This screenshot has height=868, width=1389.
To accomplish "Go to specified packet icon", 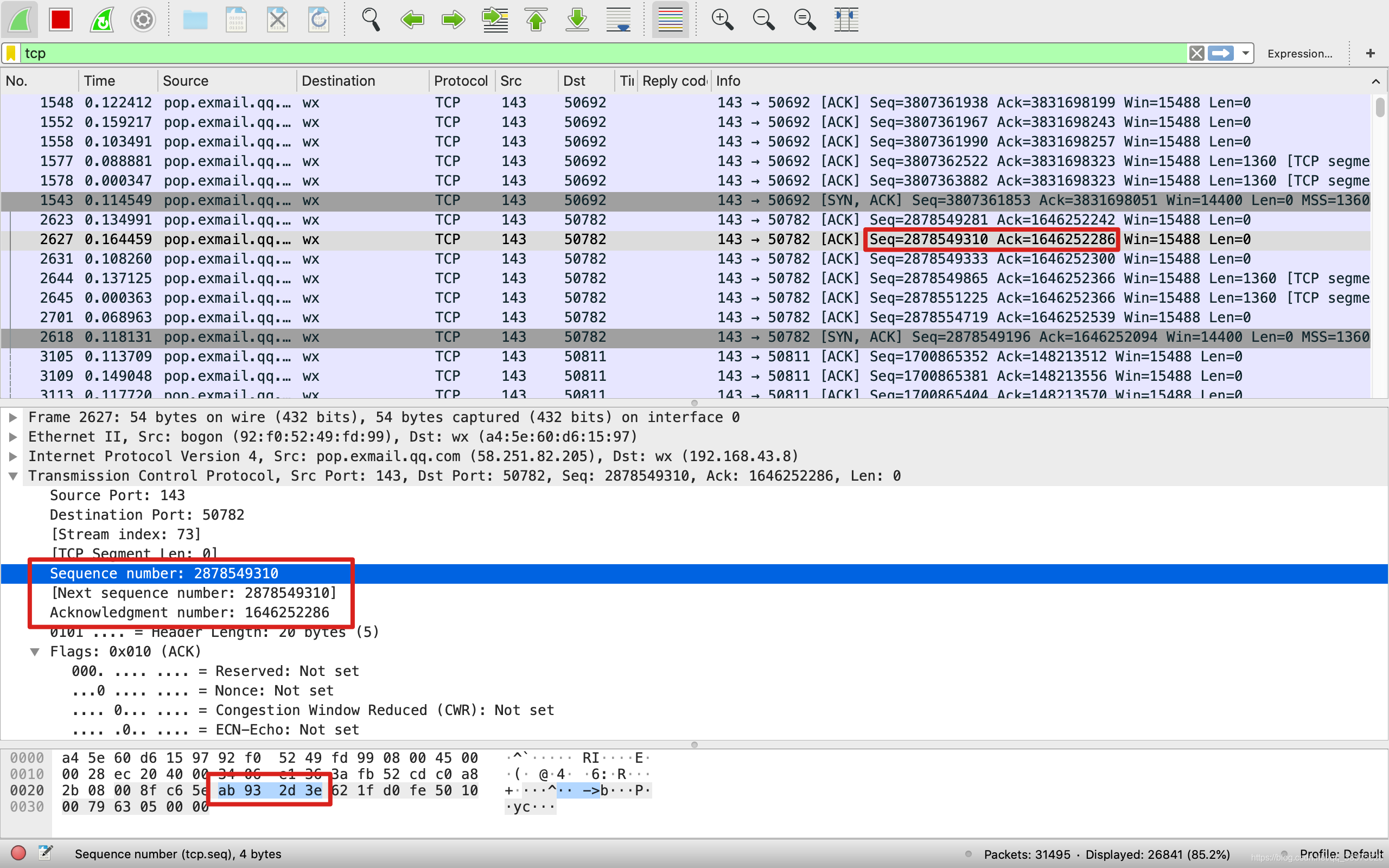I will pos(495,20).
